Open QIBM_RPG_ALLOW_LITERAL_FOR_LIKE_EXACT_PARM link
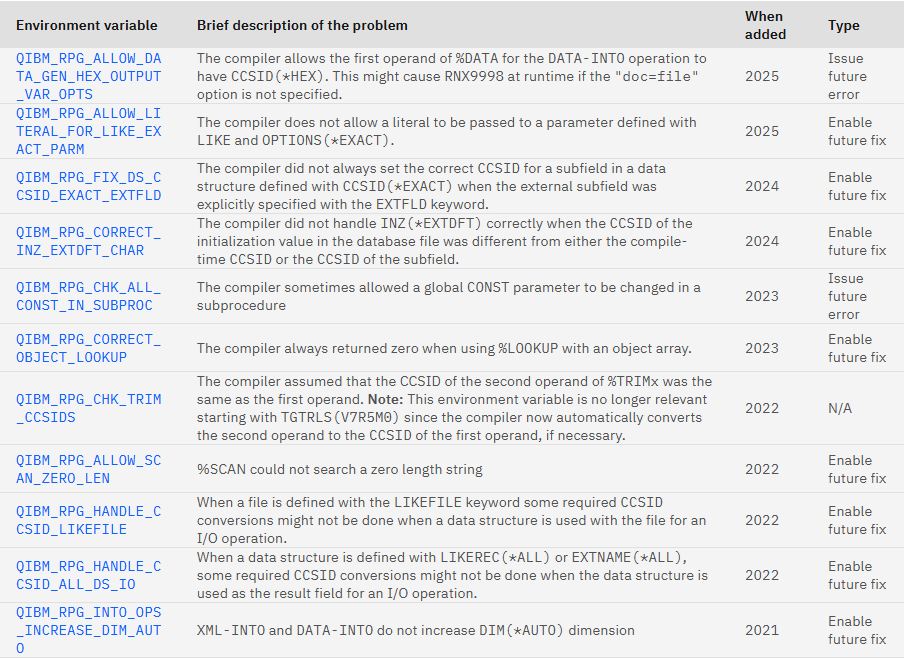 [88, 131]
